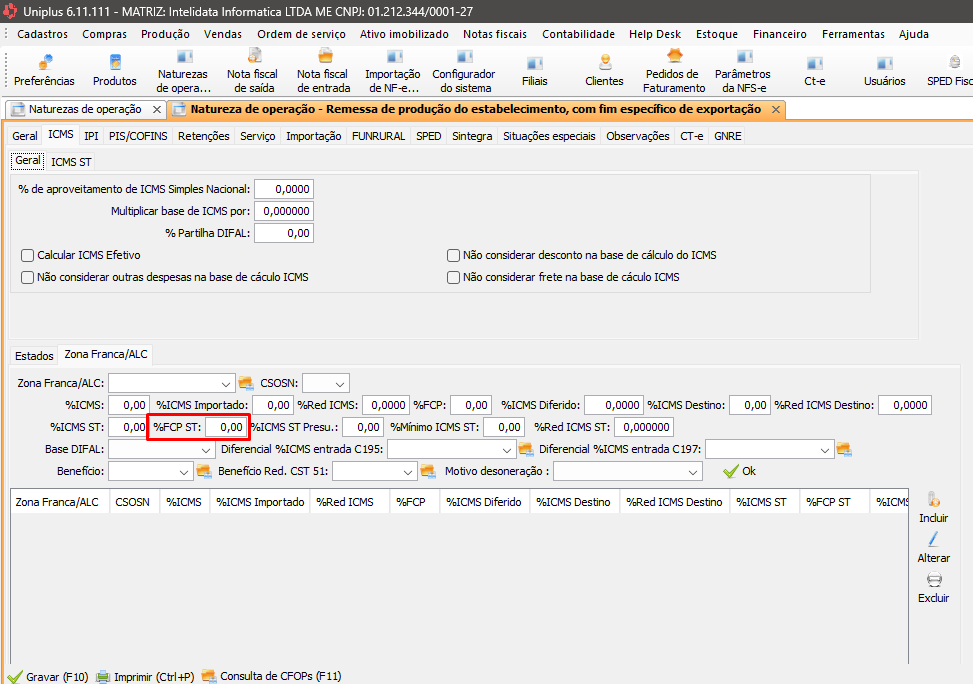Check Não considerar frete na base
973x684 pixels.
point(454,277)
